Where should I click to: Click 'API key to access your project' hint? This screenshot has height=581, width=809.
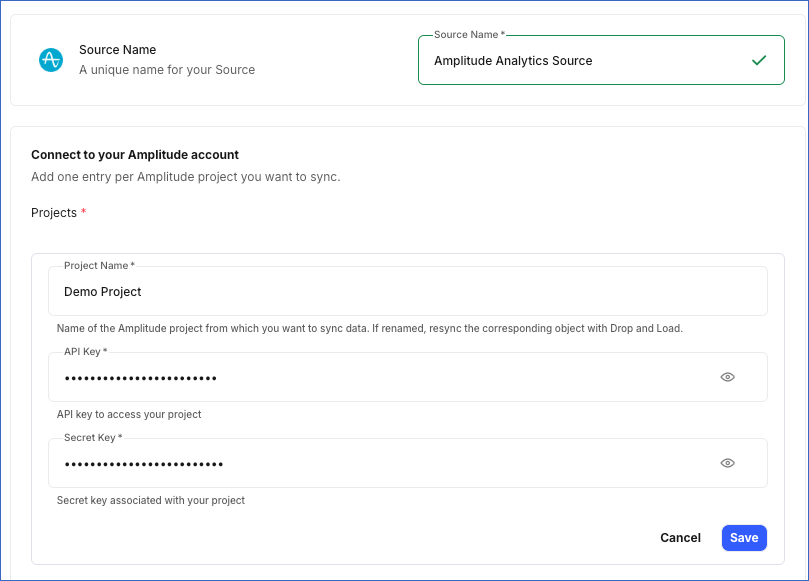click(129, 414)
